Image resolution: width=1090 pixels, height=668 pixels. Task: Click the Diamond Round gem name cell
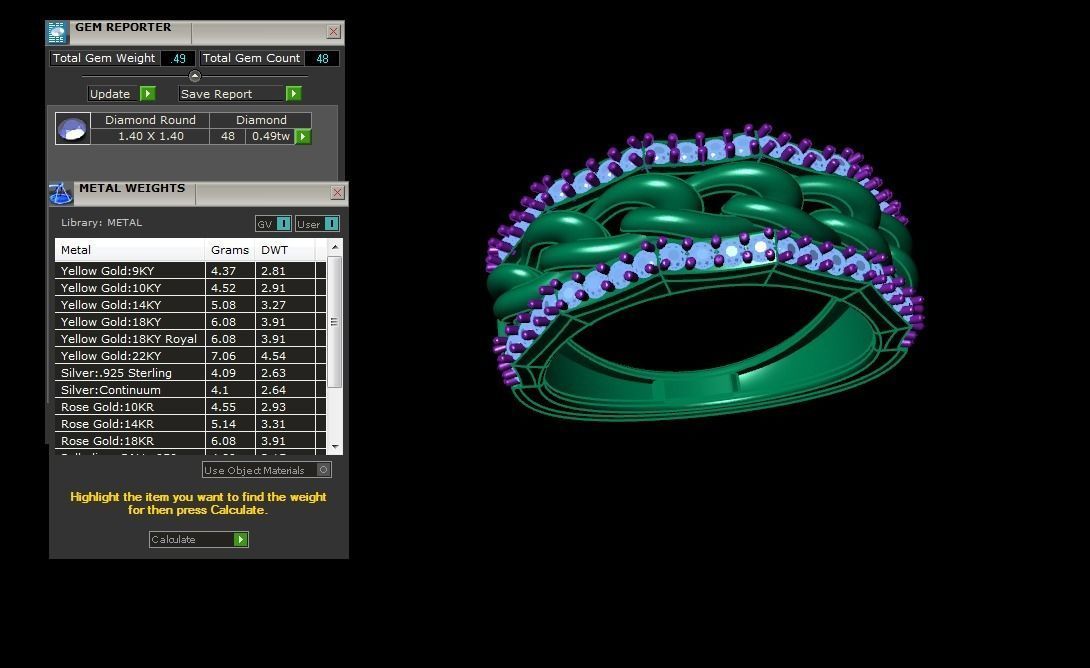150,120
